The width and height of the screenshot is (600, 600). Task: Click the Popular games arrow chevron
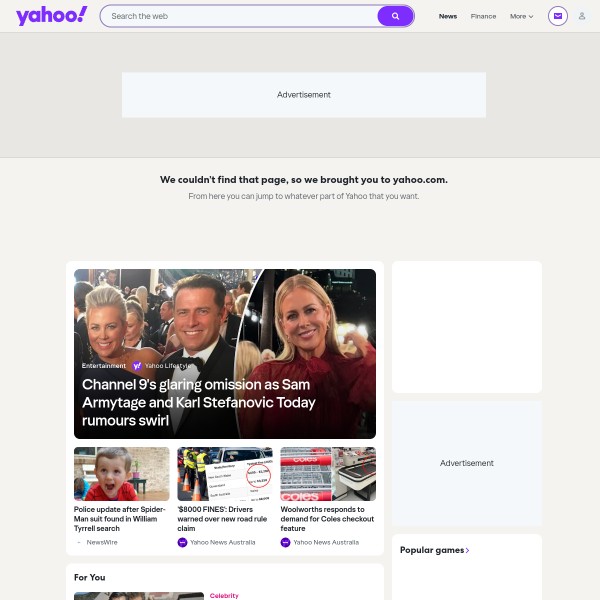[467, 550]
